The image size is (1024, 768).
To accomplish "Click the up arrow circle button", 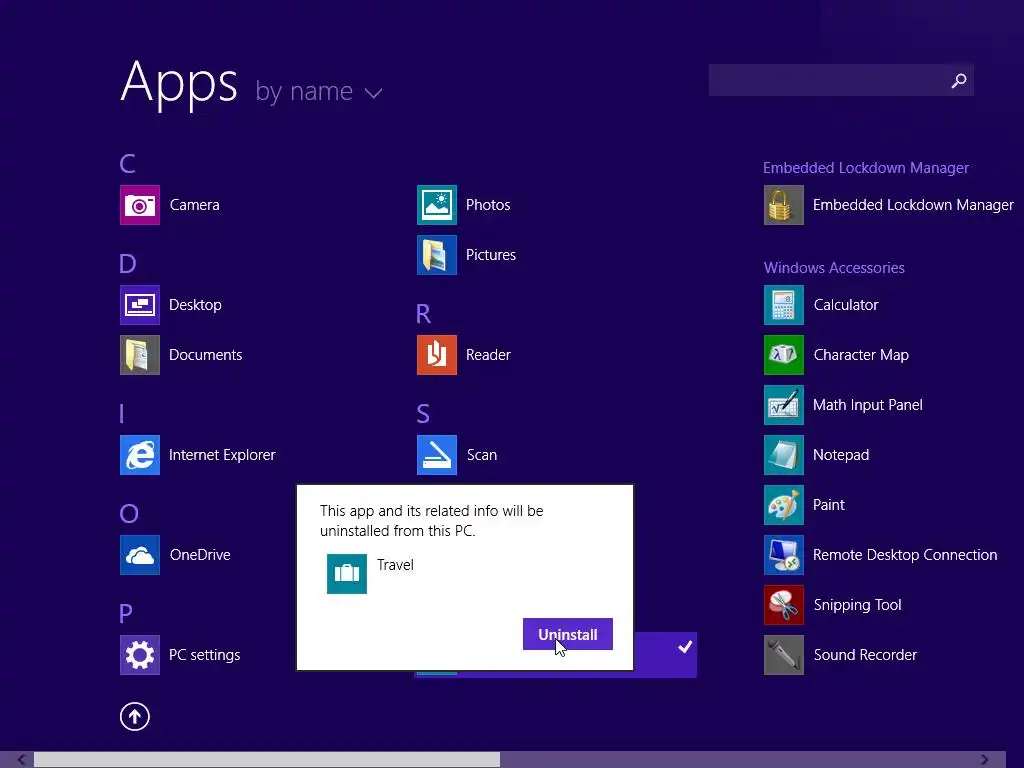I will (x=135, y=716).
